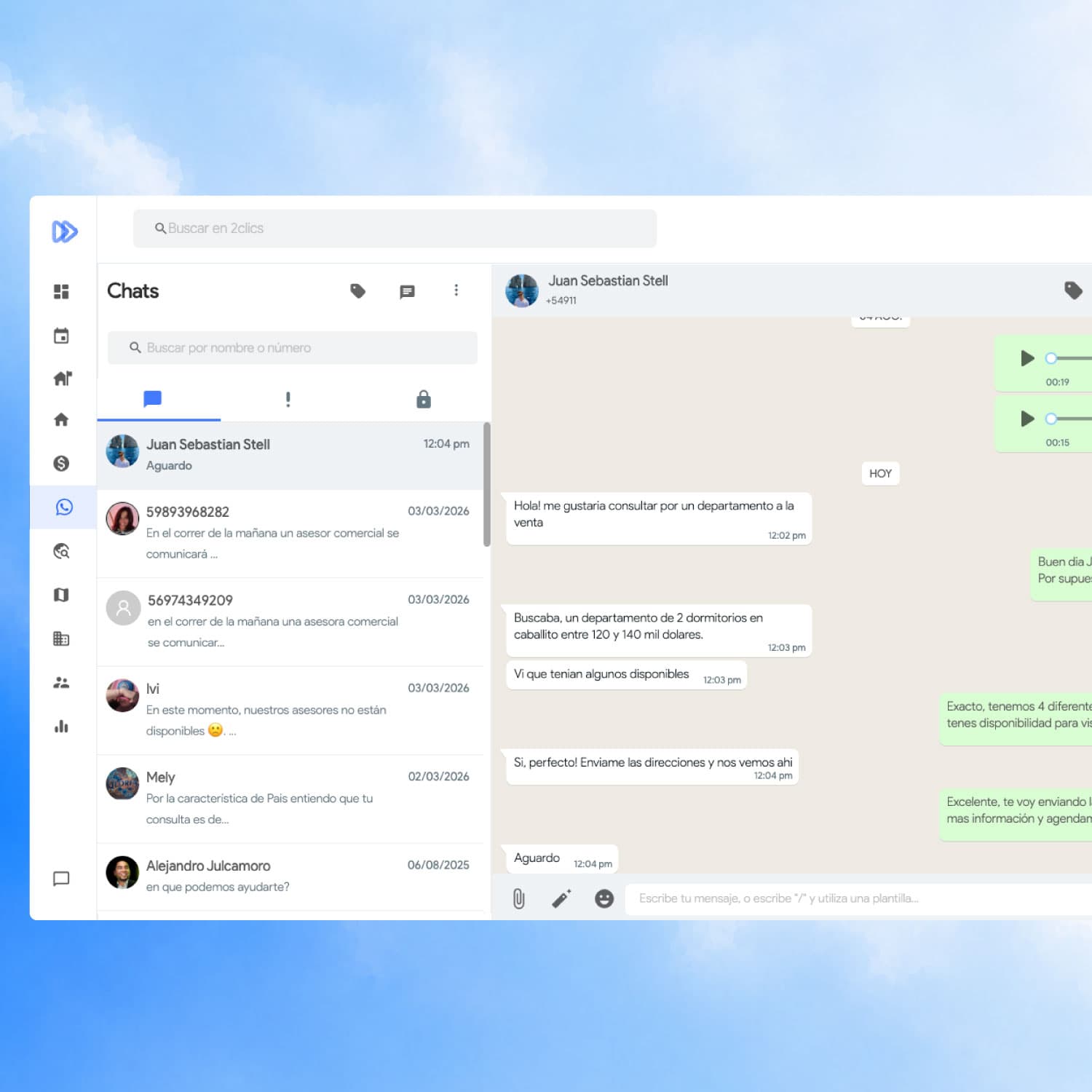Click the 'Aguardo' message bubble in conversation

coord(562,859)
